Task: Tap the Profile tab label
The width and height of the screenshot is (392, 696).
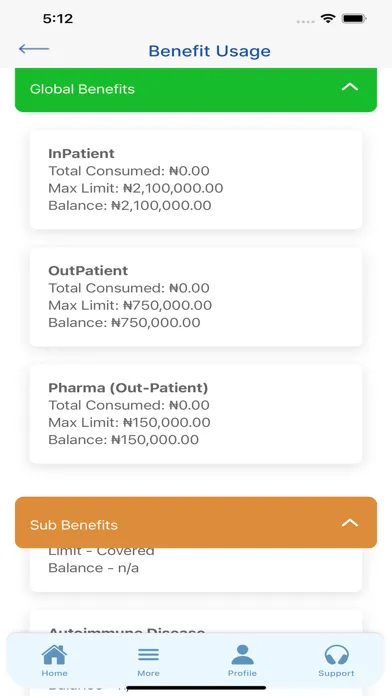Action: [x=242, y=673]
